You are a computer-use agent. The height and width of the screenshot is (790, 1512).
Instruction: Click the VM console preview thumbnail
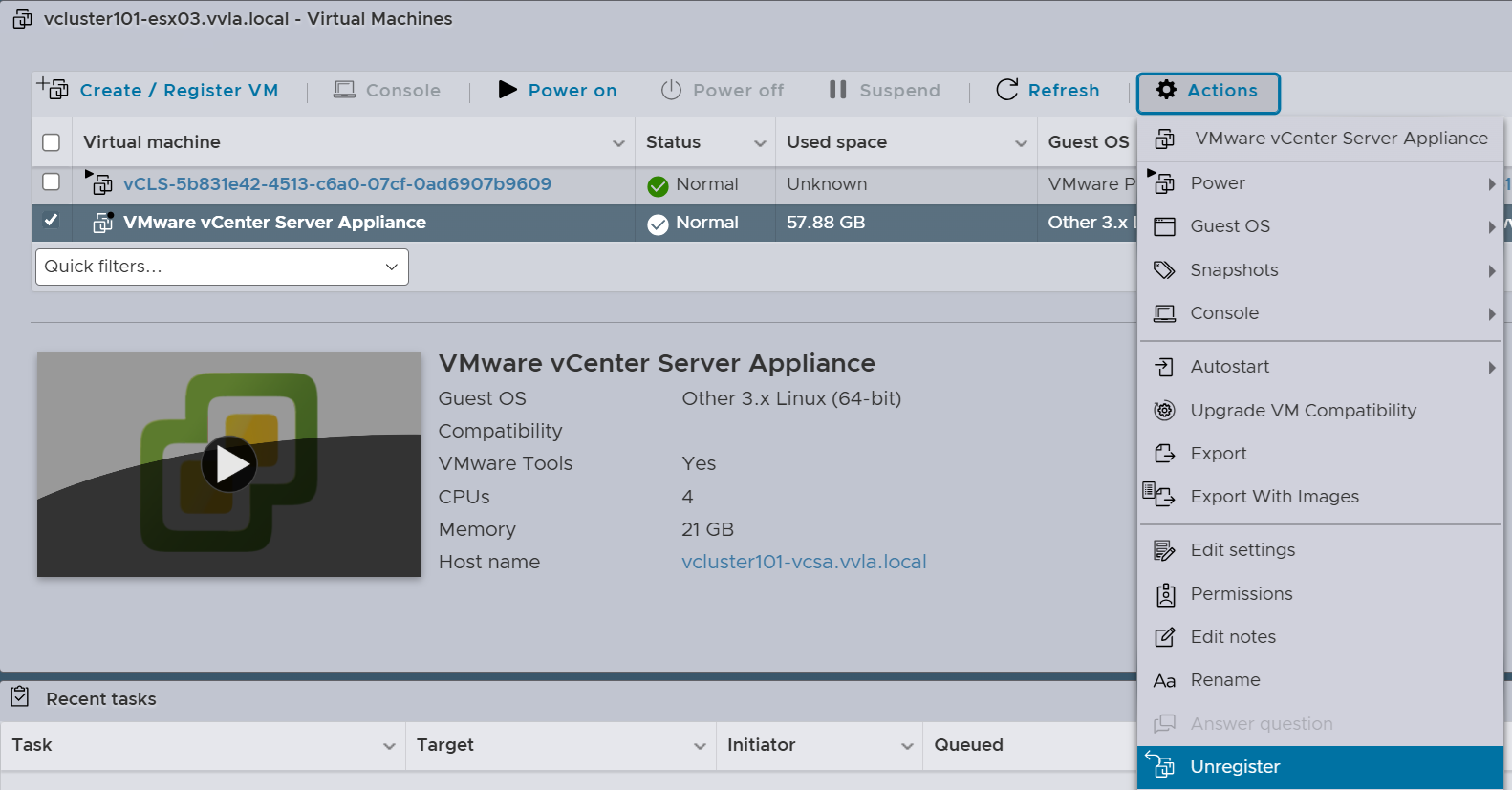point(229,464)
